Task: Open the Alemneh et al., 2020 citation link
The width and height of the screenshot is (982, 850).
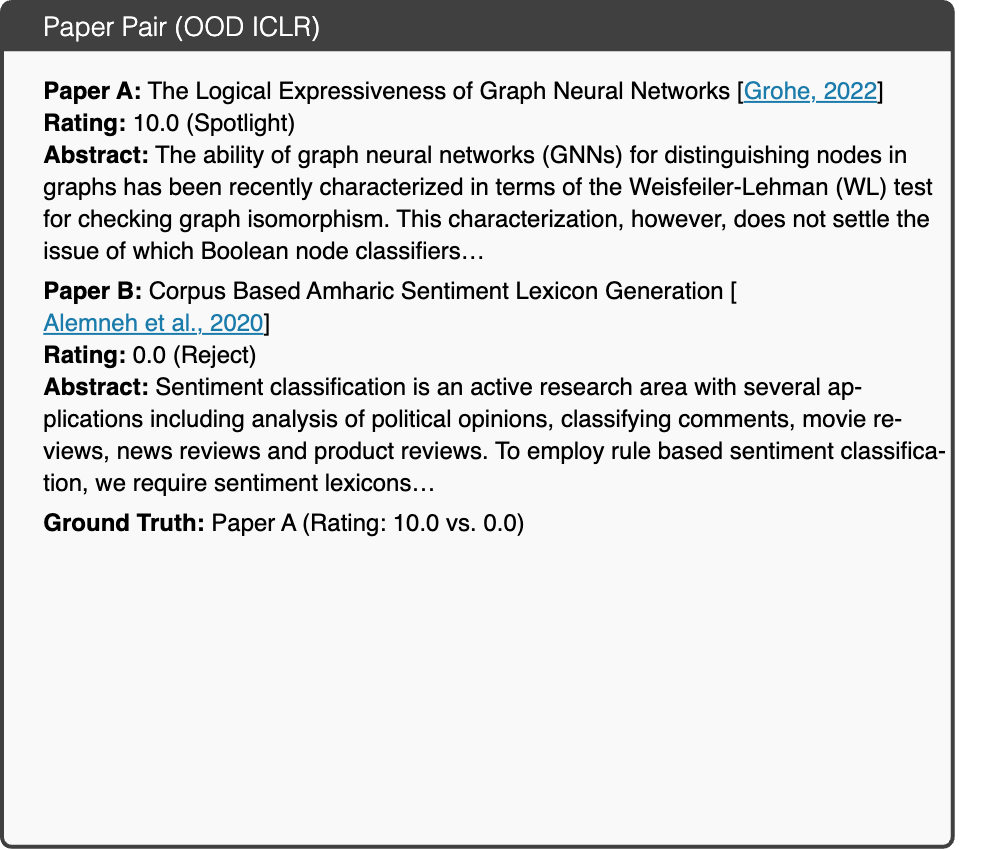Action: 153,323
